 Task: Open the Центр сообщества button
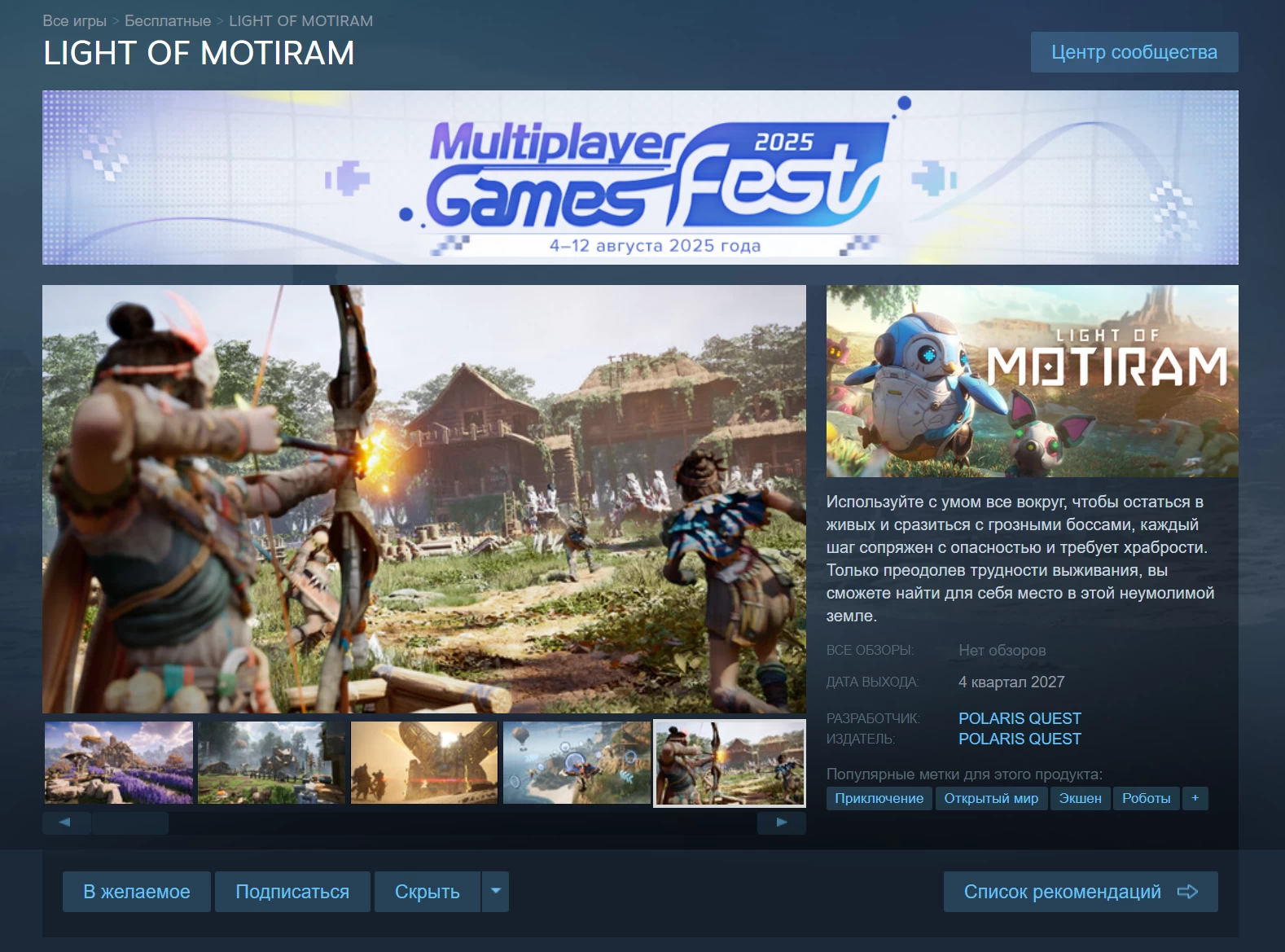(1134, 52)
